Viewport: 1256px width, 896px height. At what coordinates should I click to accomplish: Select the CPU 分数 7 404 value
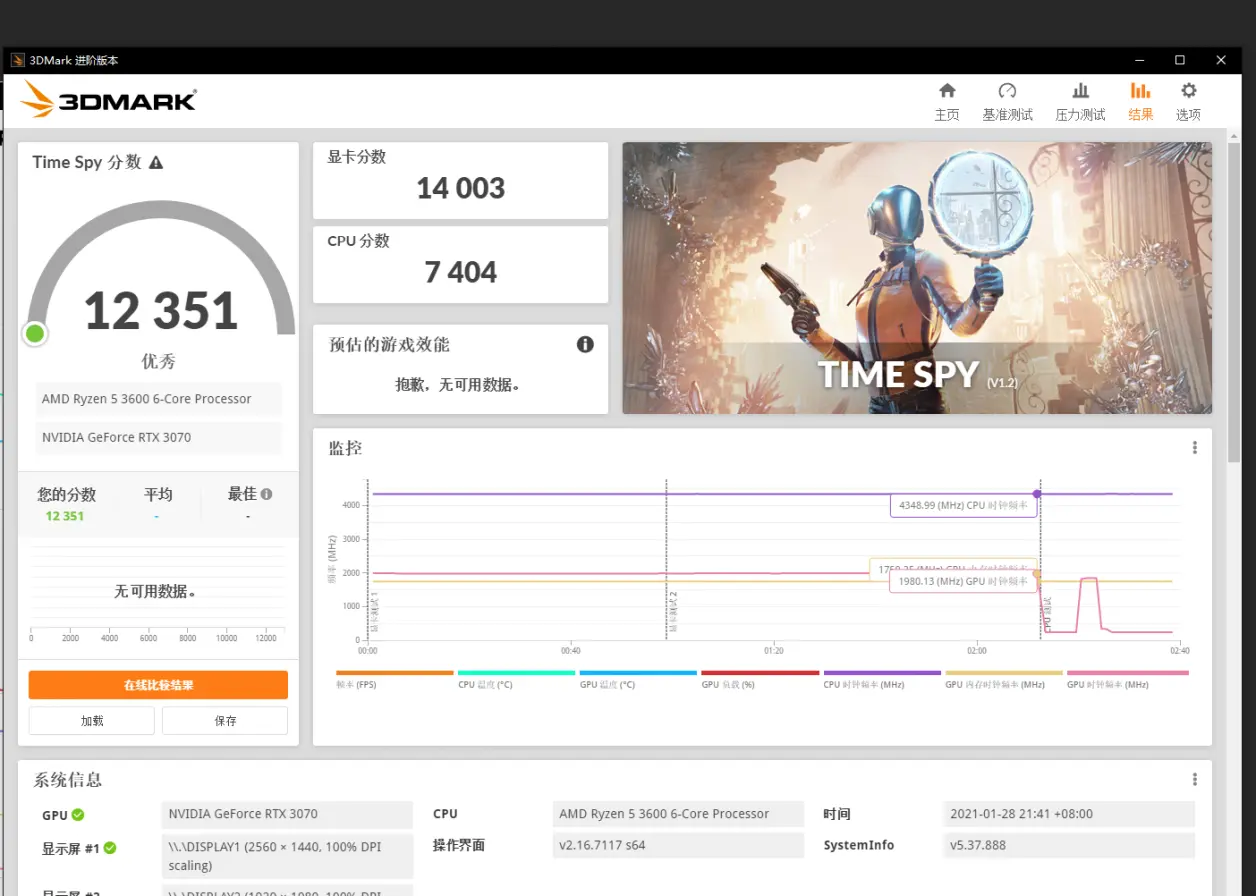(x=461, y=272)
